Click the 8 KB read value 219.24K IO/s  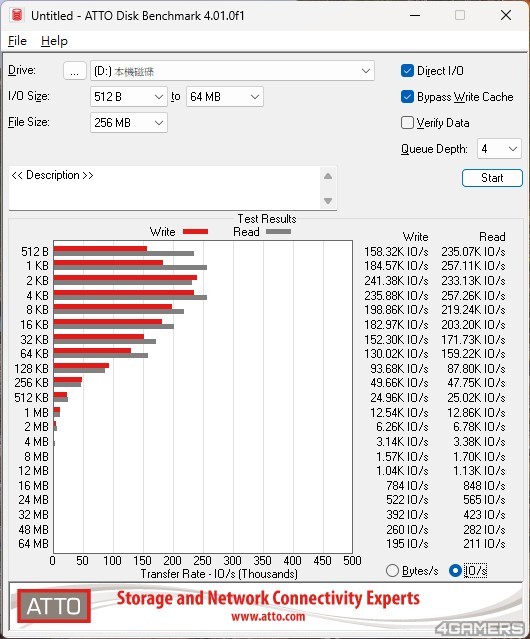[473, 310]
